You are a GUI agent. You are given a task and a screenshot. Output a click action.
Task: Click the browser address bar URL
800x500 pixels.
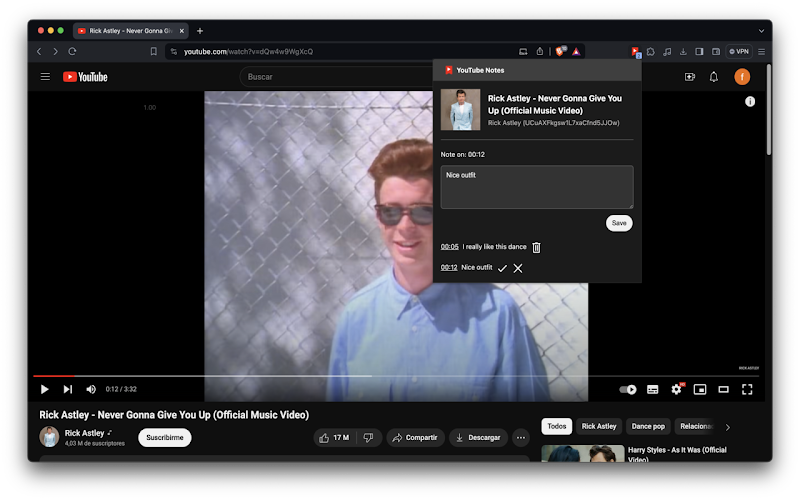[x=248, y=52]
